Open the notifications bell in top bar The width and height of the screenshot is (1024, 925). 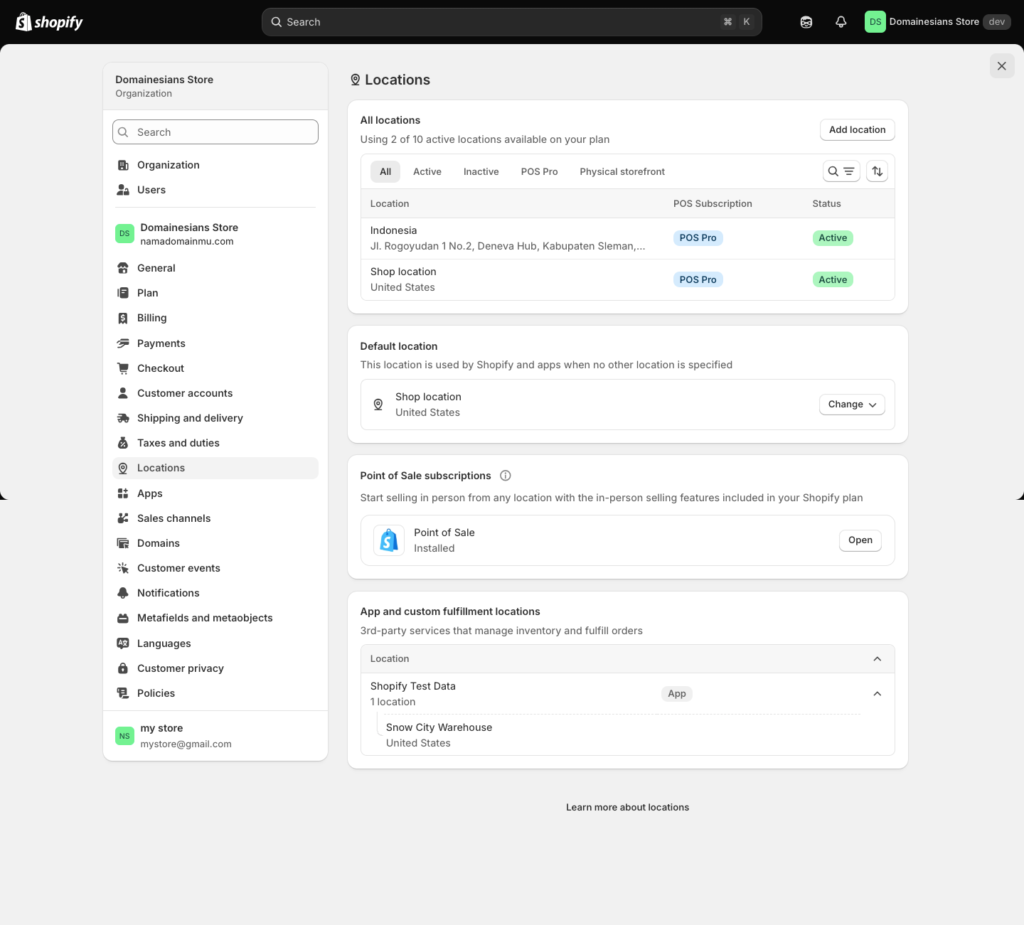pyautogui.click(x=840, y=22)
